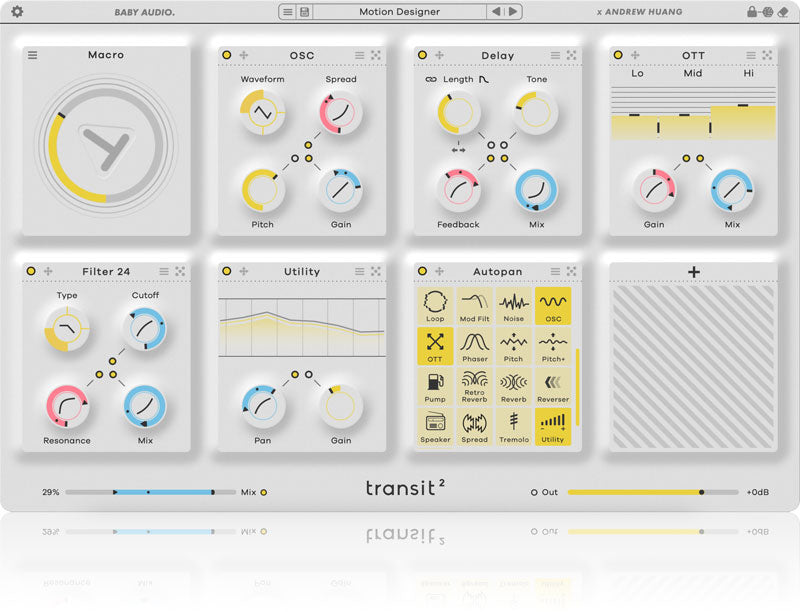The image size is (800, 612).
Task: Click the eraser icon in the header
Action: 783,12
